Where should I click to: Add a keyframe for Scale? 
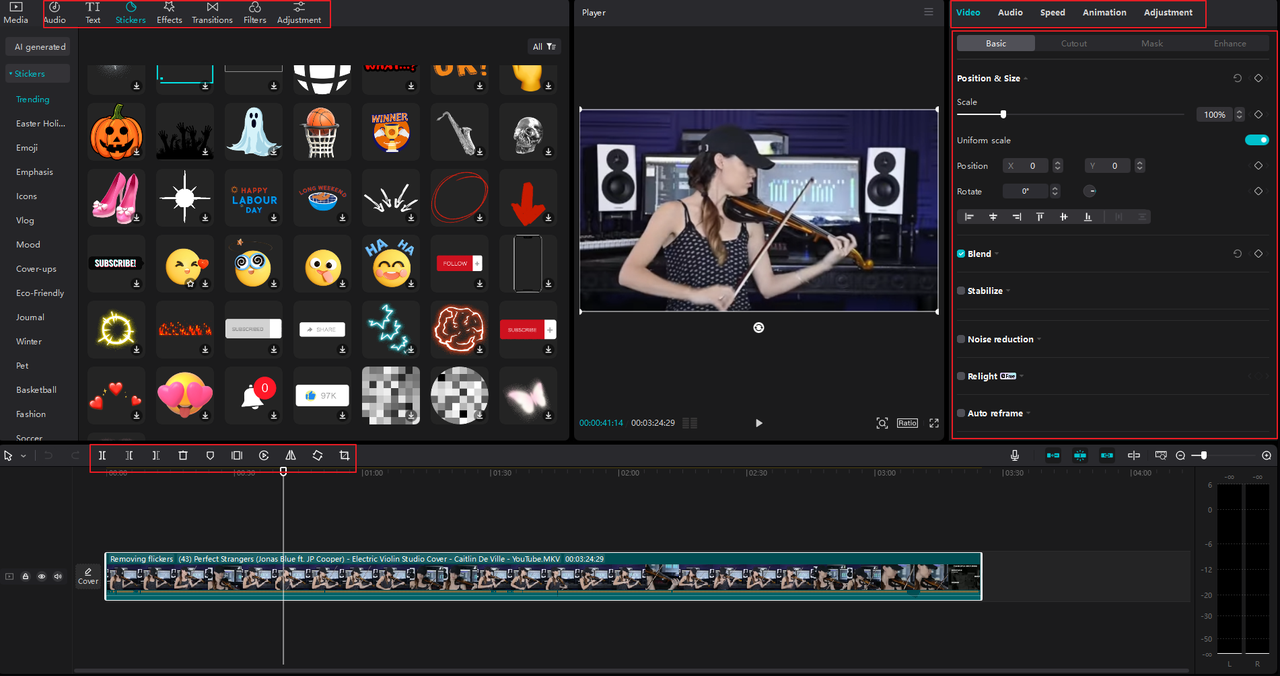click(x=1258, y=114)
